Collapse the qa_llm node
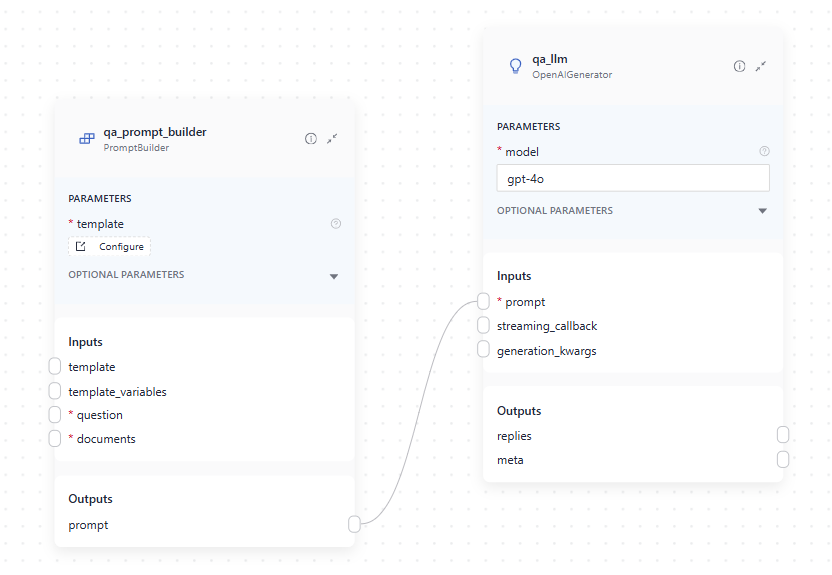This screenshot has width=832, height=575. [761, 66]
